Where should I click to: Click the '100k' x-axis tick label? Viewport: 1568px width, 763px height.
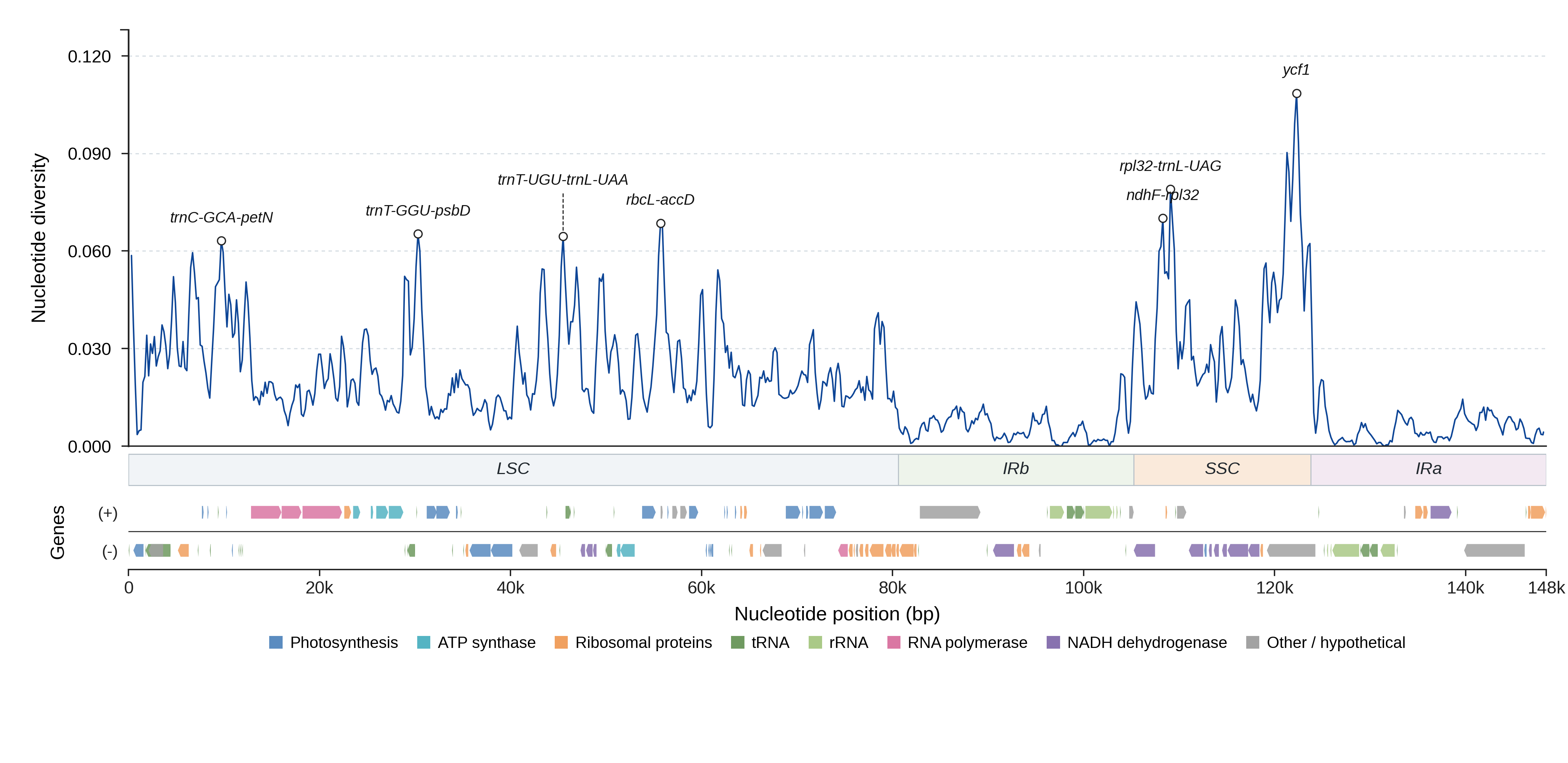point(1083,588)
